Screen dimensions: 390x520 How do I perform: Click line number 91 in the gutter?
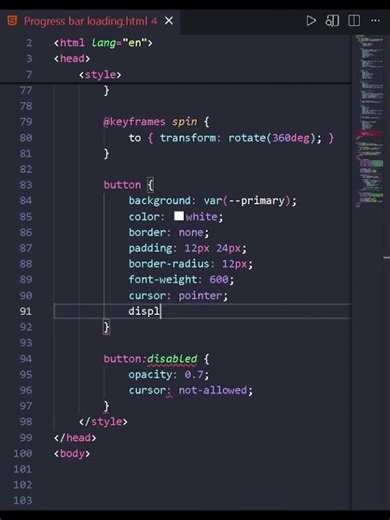pyautogui.click(x=26, y=311)
